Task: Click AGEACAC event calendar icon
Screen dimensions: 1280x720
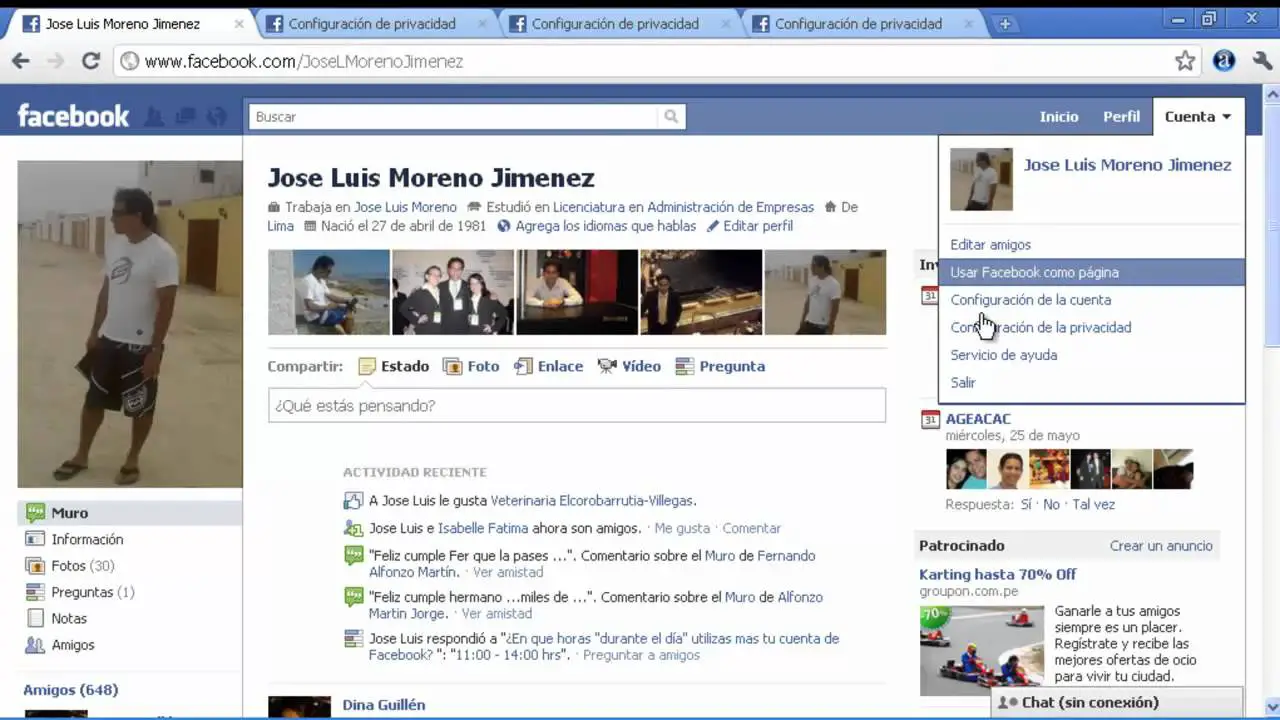Action: [x=930, y=419]
